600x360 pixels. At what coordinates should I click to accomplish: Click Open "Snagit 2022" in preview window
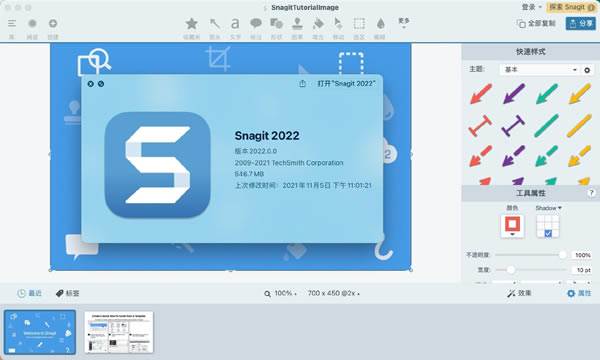(x=346, y=83)
